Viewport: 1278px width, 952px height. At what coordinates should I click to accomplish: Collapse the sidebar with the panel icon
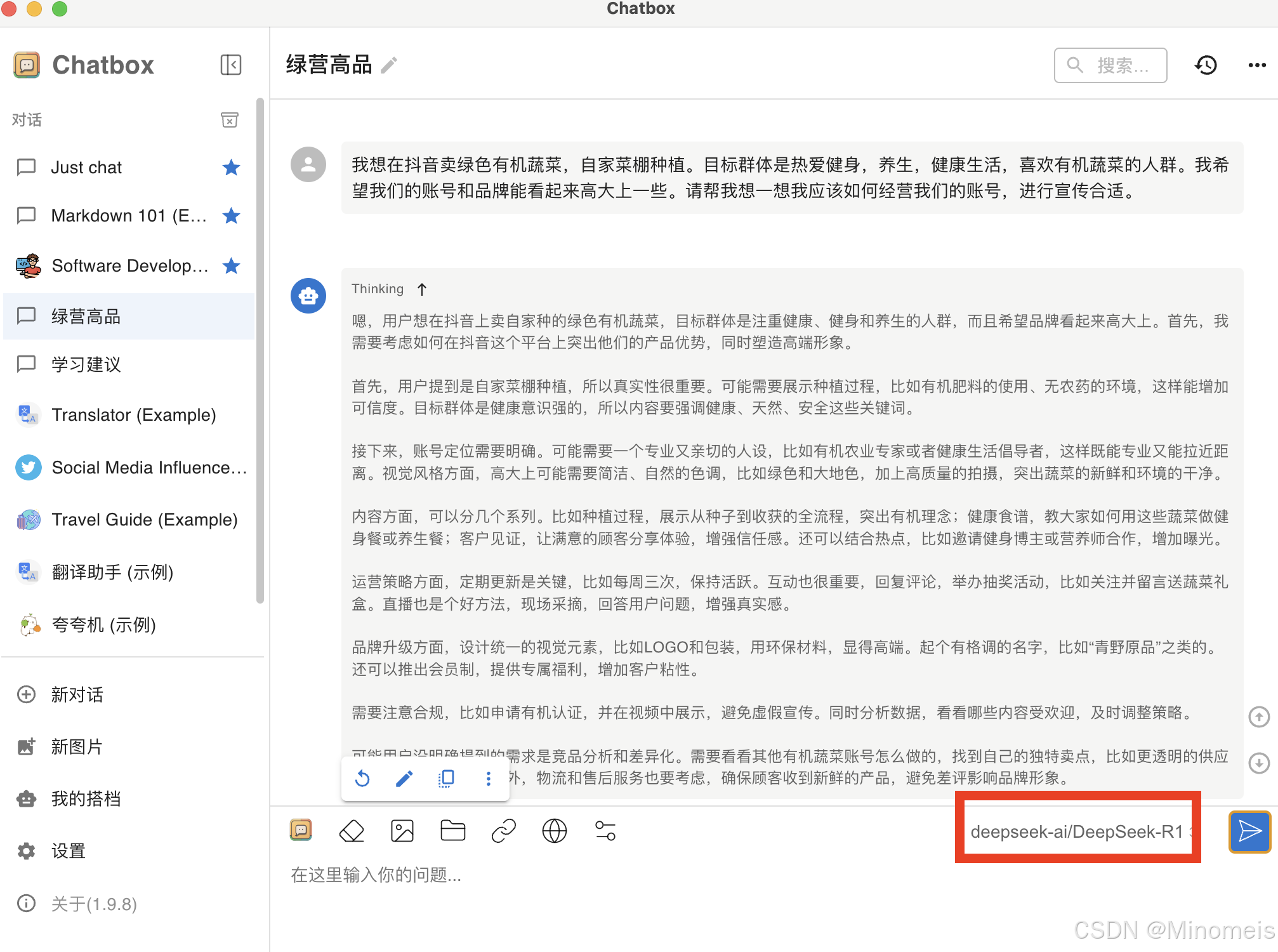[230, 65]
